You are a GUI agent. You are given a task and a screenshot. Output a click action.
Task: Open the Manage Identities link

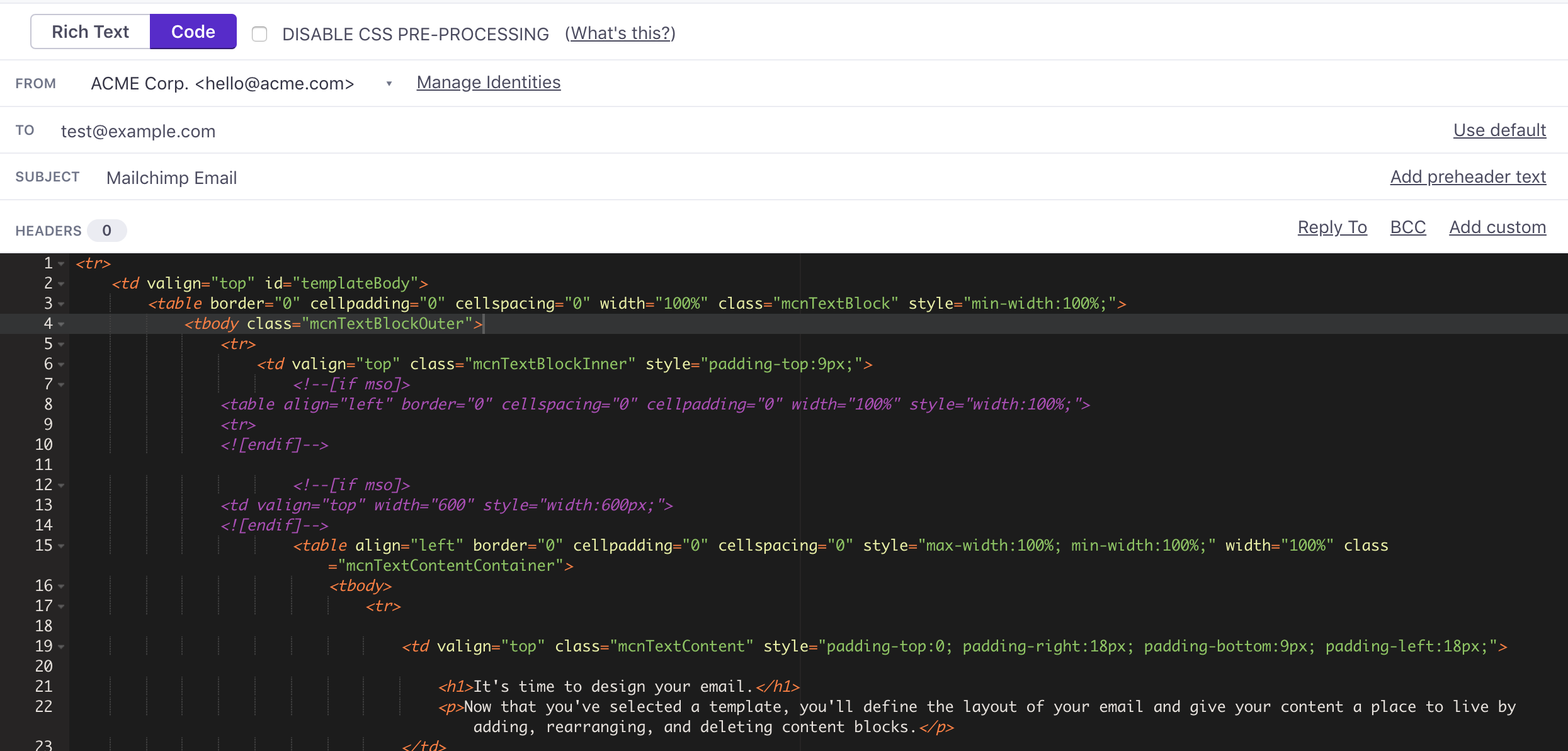coord(488,82)
